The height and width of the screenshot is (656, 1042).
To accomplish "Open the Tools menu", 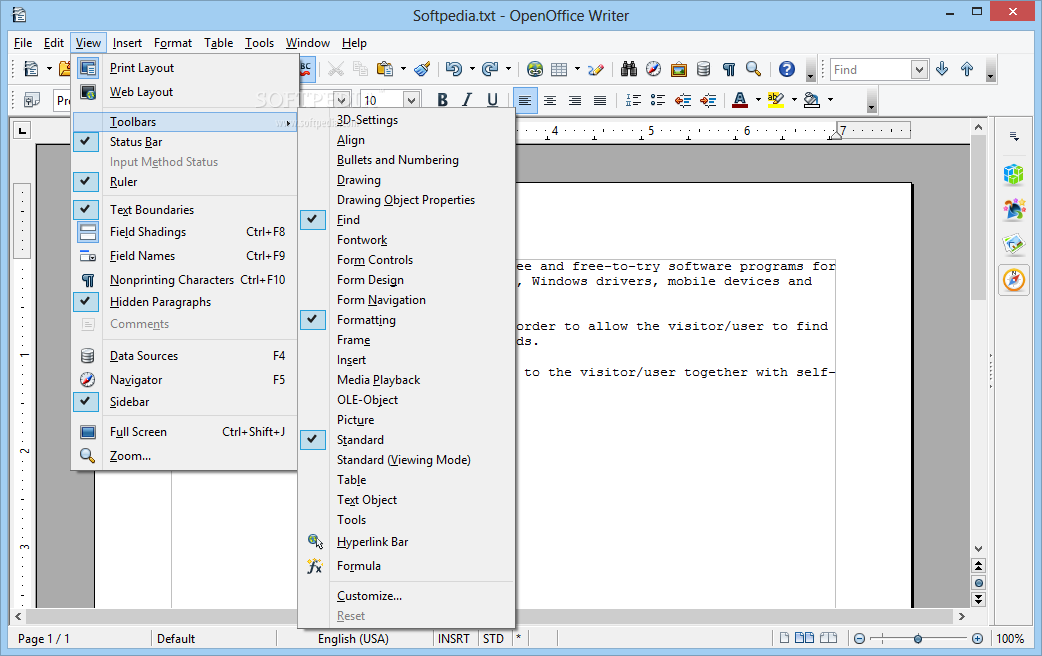I will [x=259, y=43].
